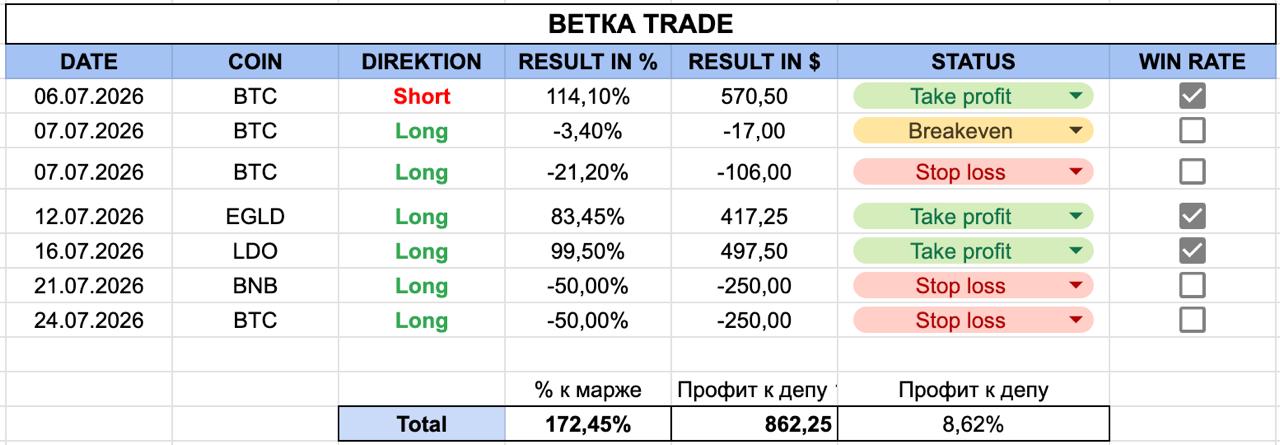The width and height of the screenshot is (1280, 445).
Task: Select the BETKA TRADE title cell
Action: pyautogui.click(x=641, y=24)
